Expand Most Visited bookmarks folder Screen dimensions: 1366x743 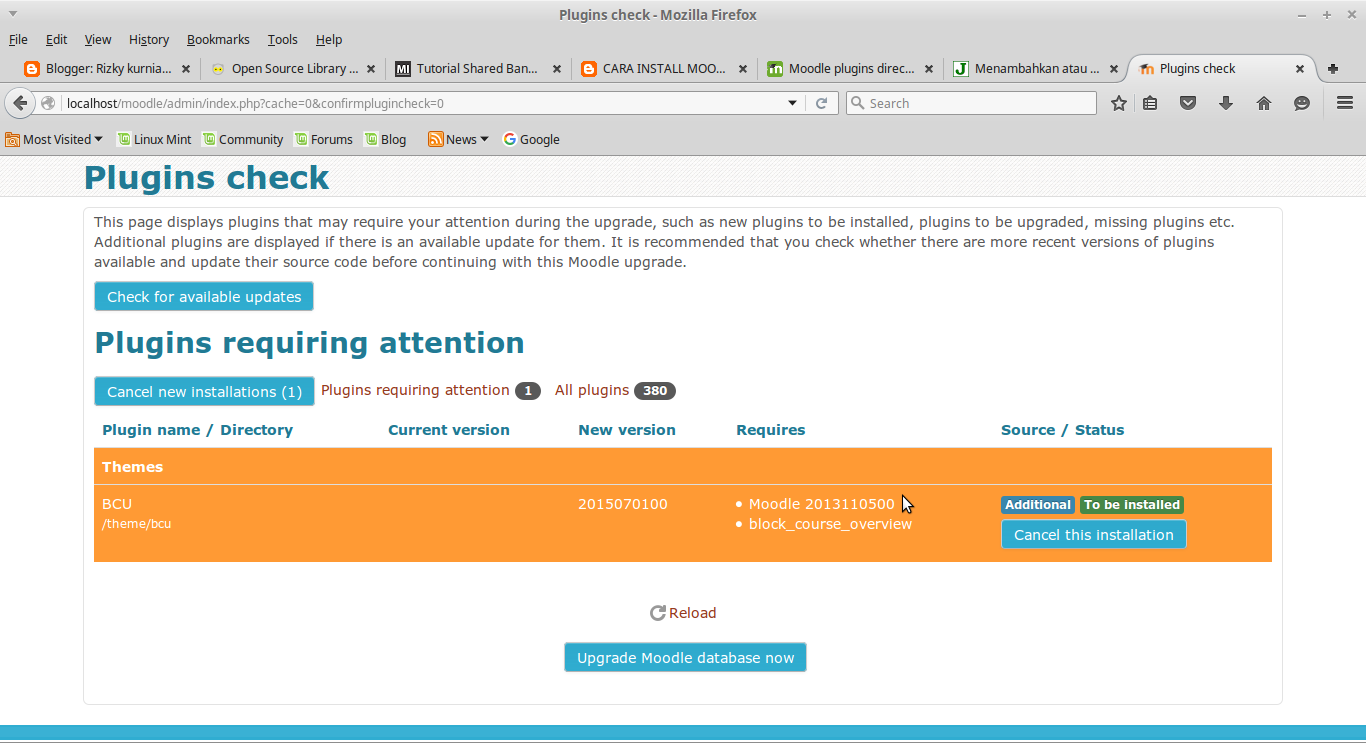[x=54, y=140]
